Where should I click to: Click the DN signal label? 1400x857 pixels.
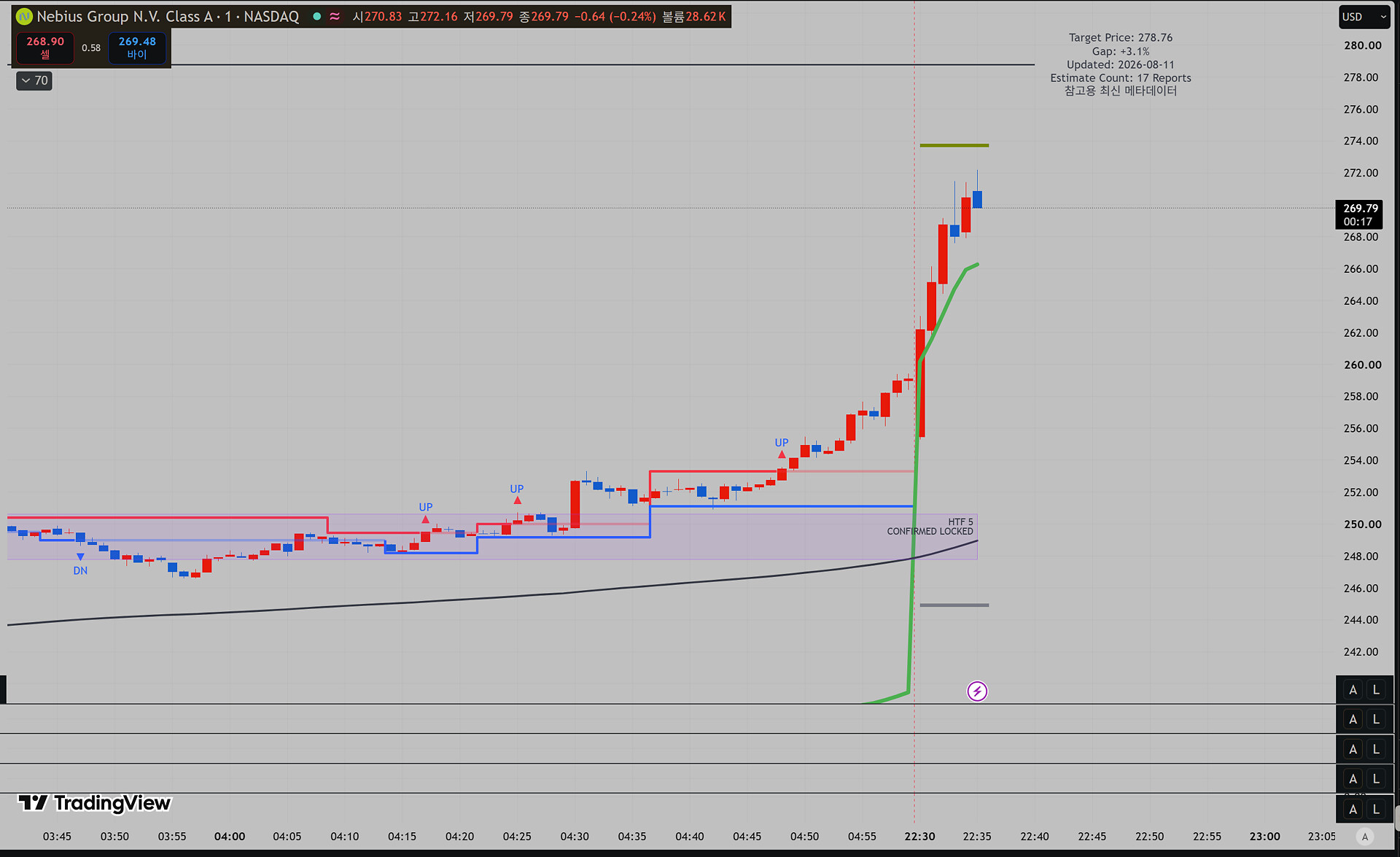(80, 571)
